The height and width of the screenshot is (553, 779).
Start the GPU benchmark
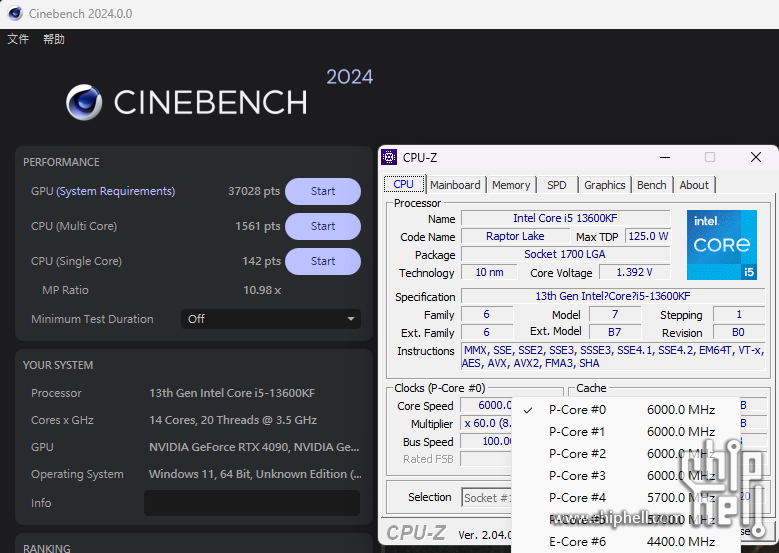click(323, 191)
